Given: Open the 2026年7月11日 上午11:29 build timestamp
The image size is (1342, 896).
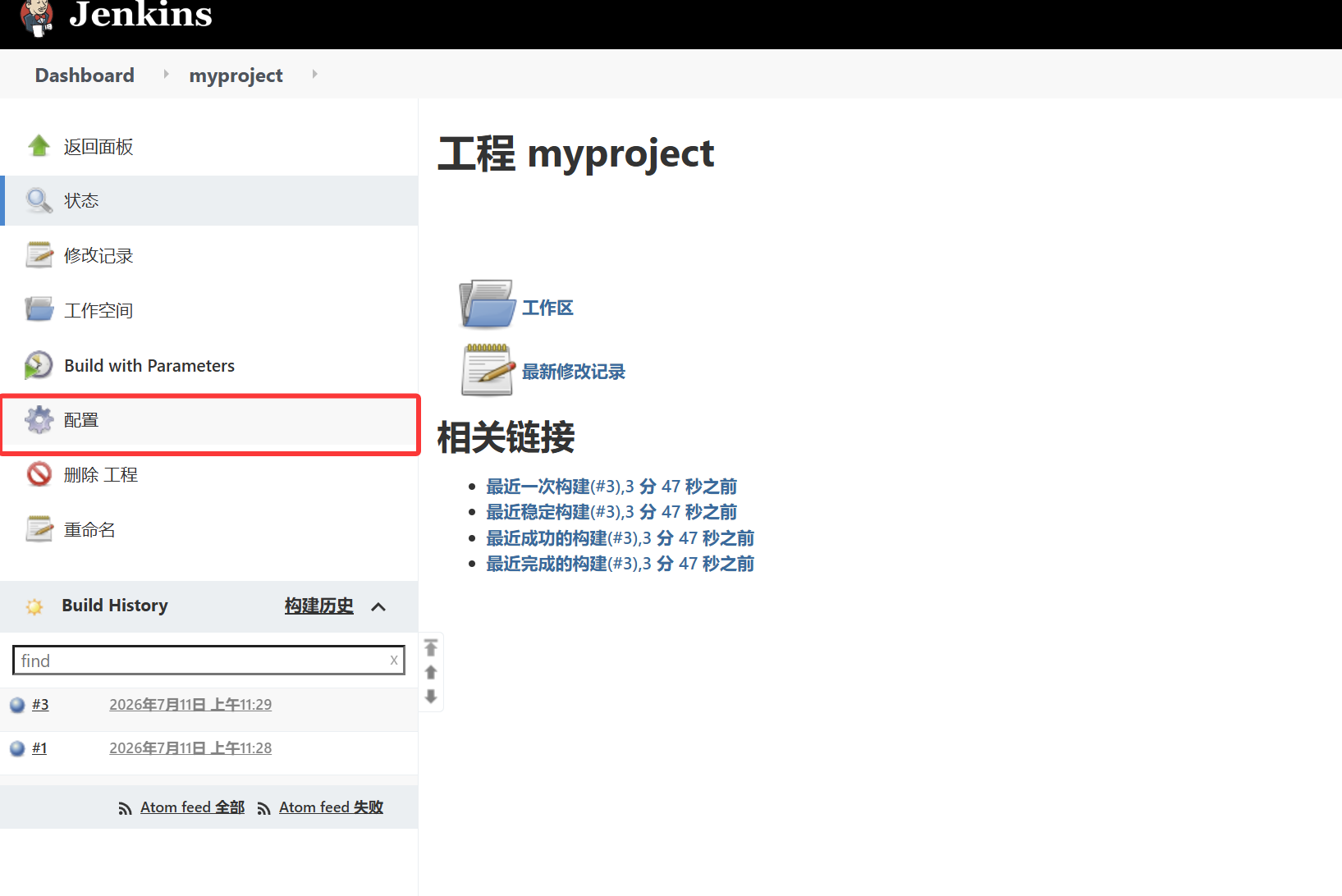Looking at the screenshot, I should [190, 705].
